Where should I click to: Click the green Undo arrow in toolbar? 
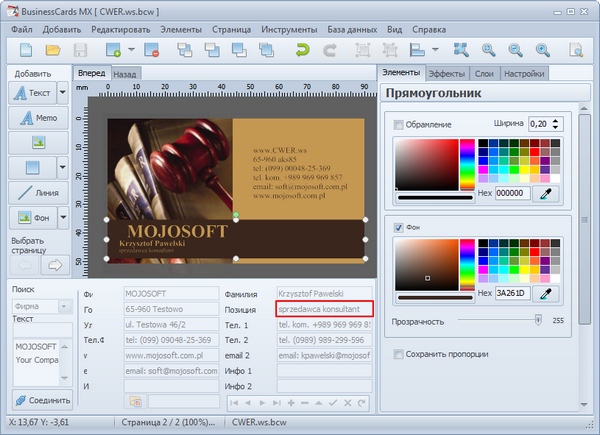point(302,49)
